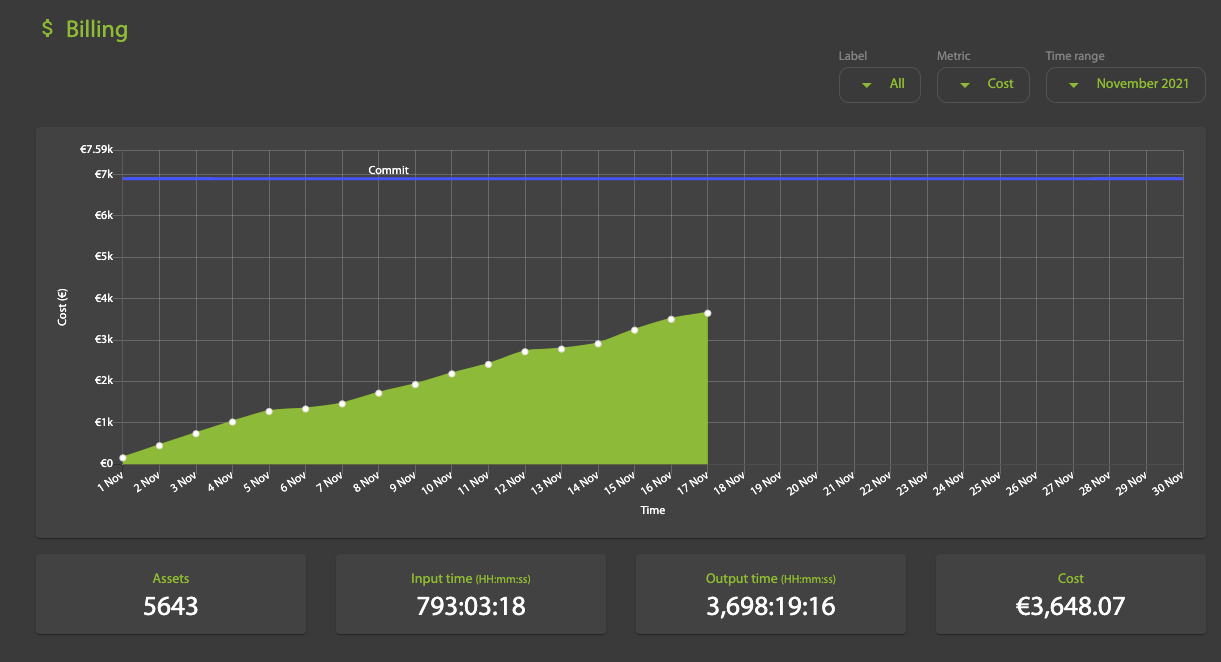Click the dollar sign Billing icon
This screenshot has width=1221, height=662.
[x=47, y=29]
